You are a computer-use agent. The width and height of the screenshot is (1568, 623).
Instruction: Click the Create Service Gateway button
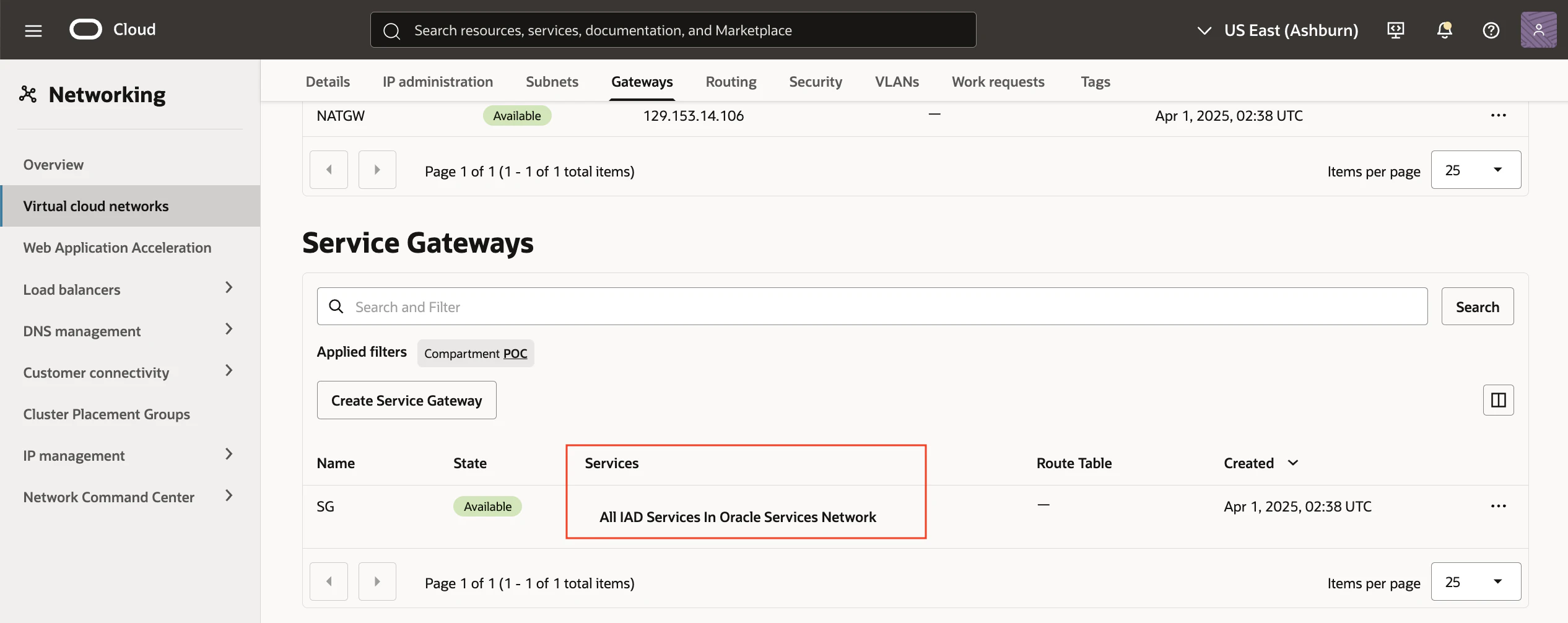[407, 400]
